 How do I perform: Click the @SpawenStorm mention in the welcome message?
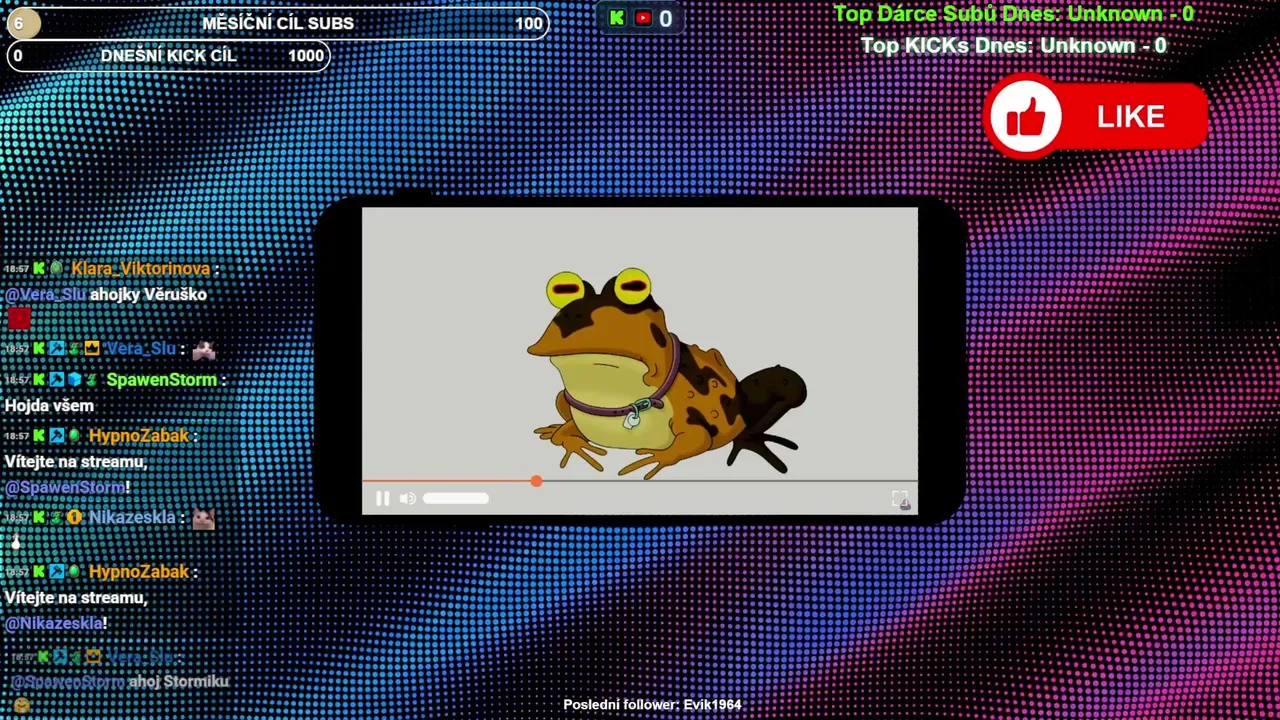65,488
